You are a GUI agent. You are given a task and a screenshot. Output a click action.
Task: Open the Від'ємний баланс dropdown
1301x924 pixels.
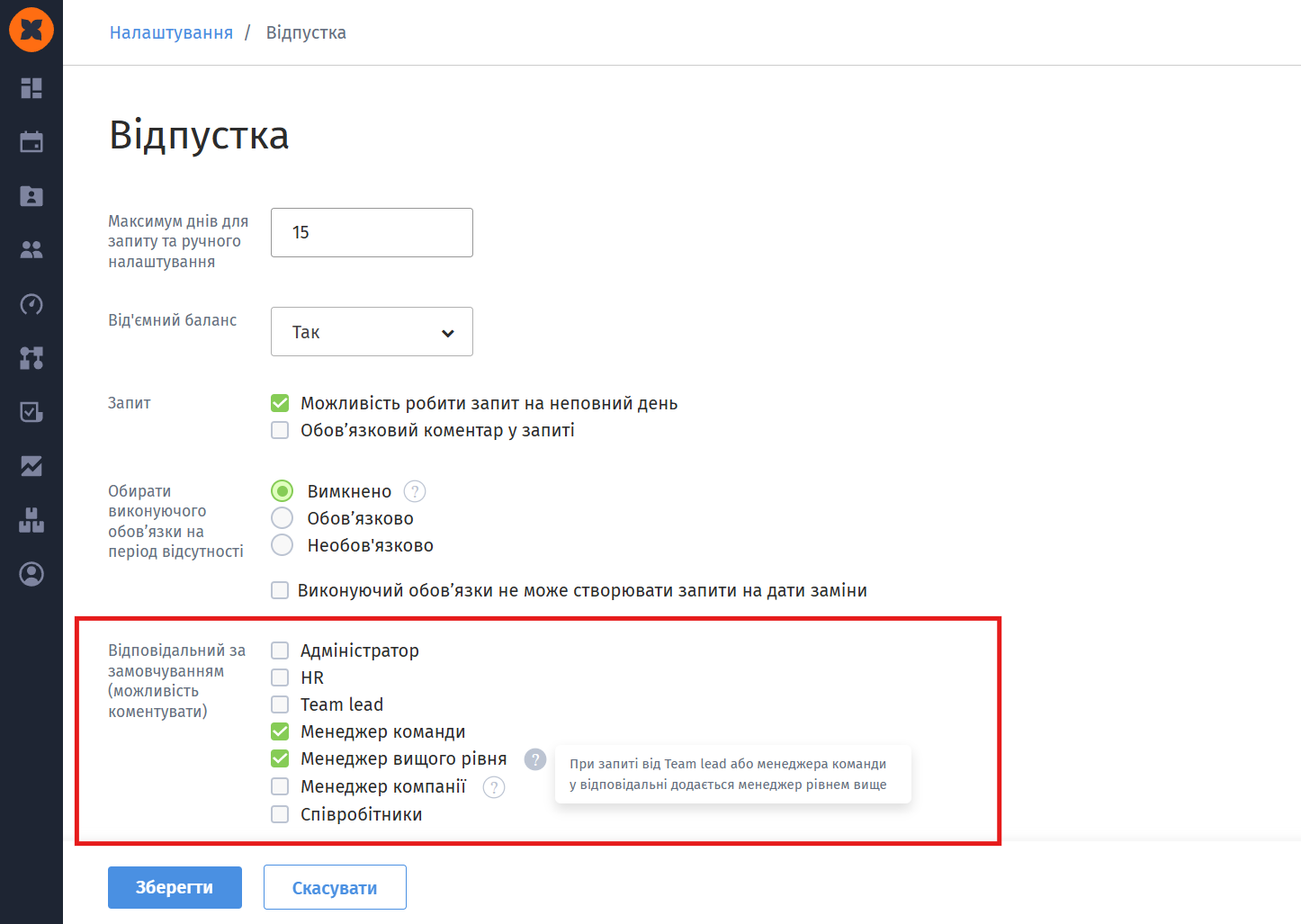pyautogui.click(x=372, y=331)
